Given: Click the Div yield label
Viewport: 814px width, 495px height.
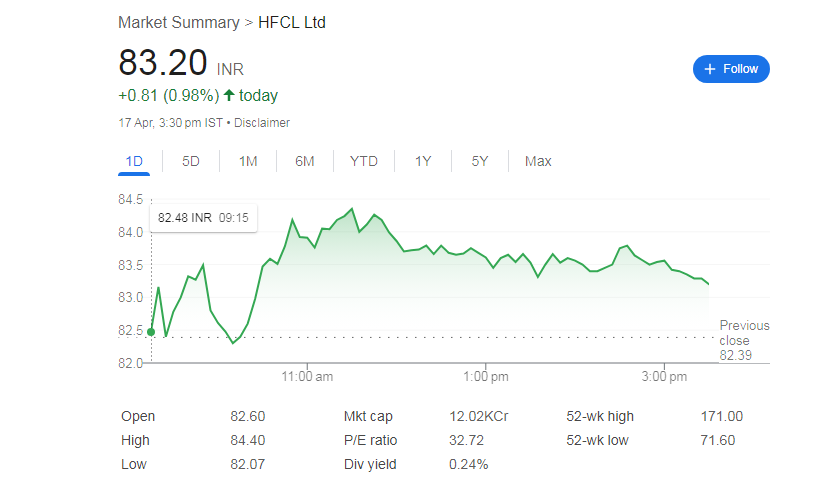Looking at the screenshot, I should tap(370, 464).
